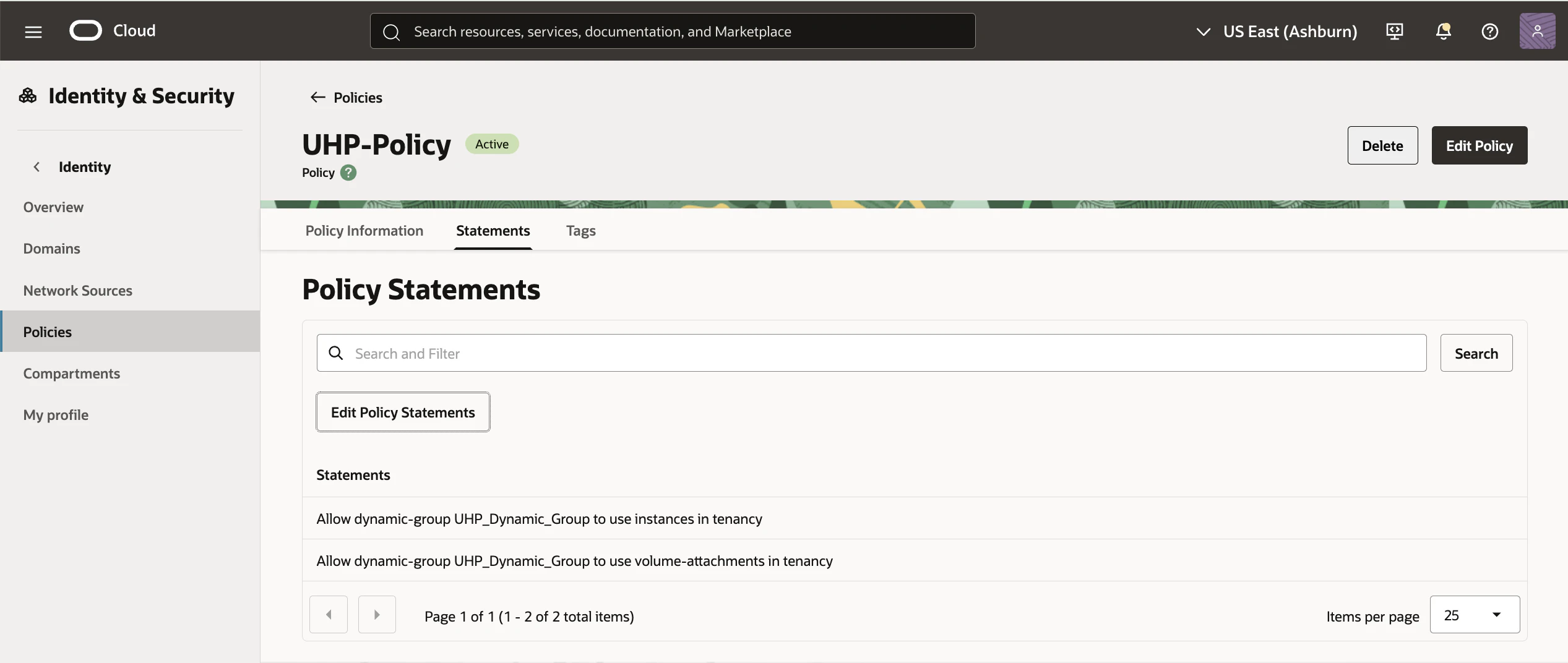The image size is (1568, 663).
Task: Open Overview in the sidebar
Action: point(130,207)
